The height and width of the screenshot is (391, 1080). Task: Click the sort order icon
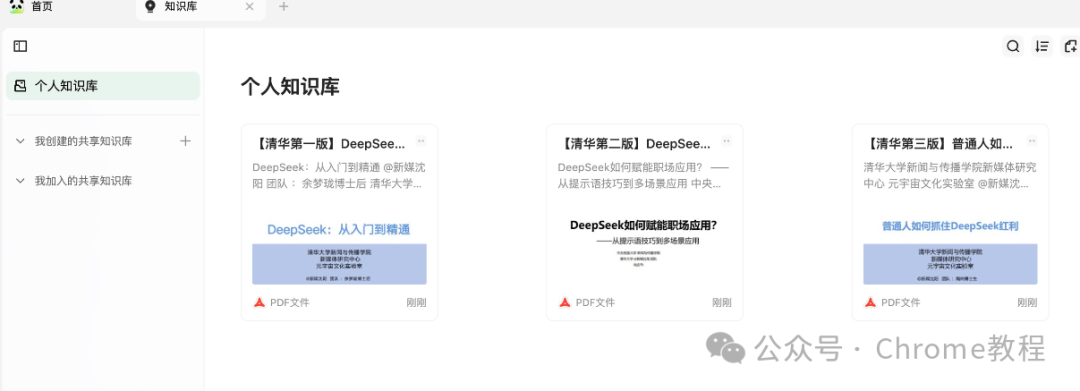pyautogui.click(x=1042, y=46)
